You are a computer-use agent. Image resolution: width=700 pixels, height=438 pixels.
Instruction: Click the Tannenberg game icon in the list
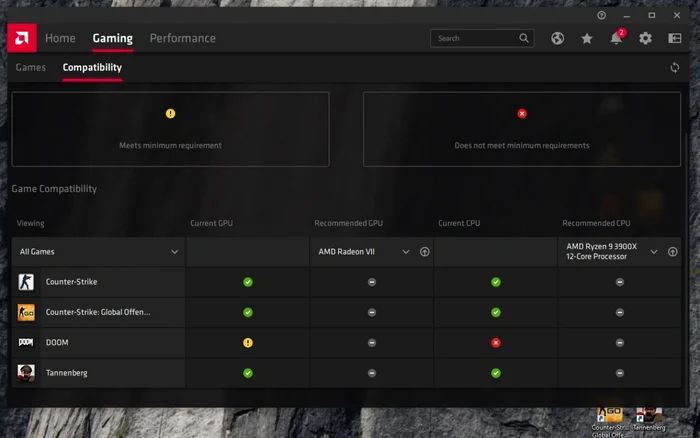click(x=26, y=373)
